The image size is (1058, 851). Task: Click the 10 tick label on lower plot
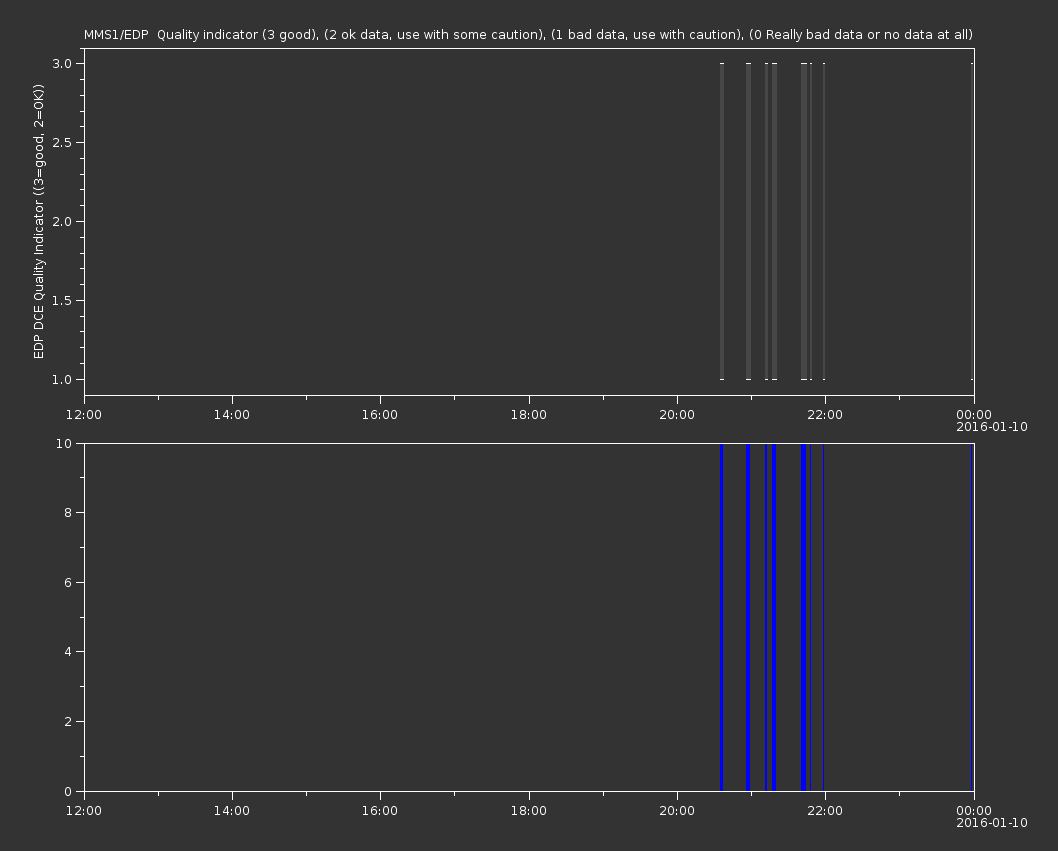pyautogui.click(x=64, y=443)
